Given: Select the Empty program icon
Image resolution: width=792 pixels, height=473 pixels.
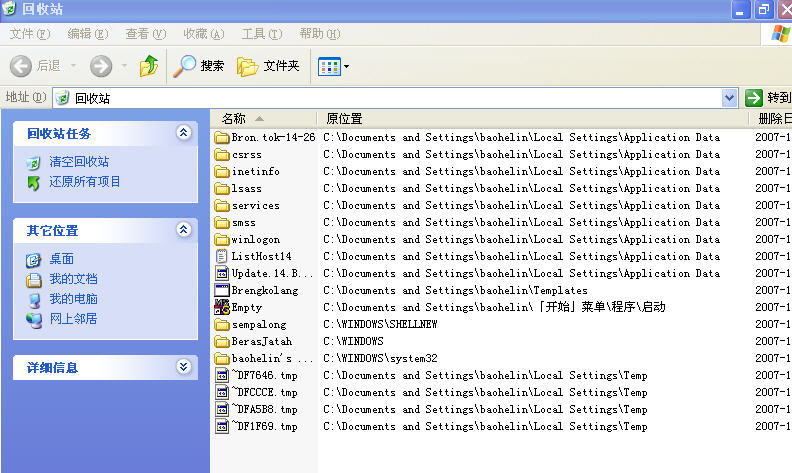Looking at the screenshot, I should tap(222, 307).
